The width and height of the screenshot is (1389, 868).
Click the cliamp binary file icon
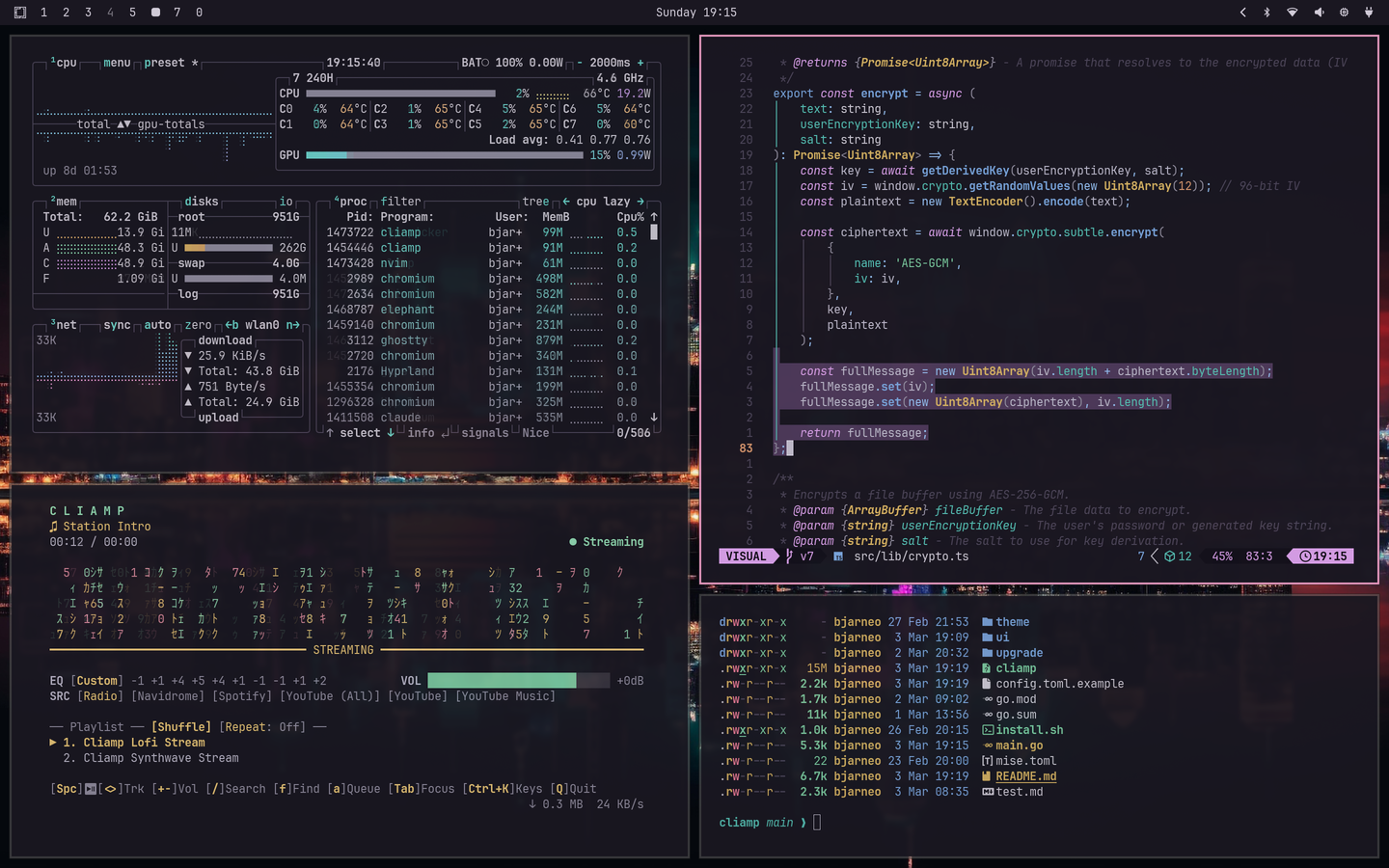[x=988, y=668]
